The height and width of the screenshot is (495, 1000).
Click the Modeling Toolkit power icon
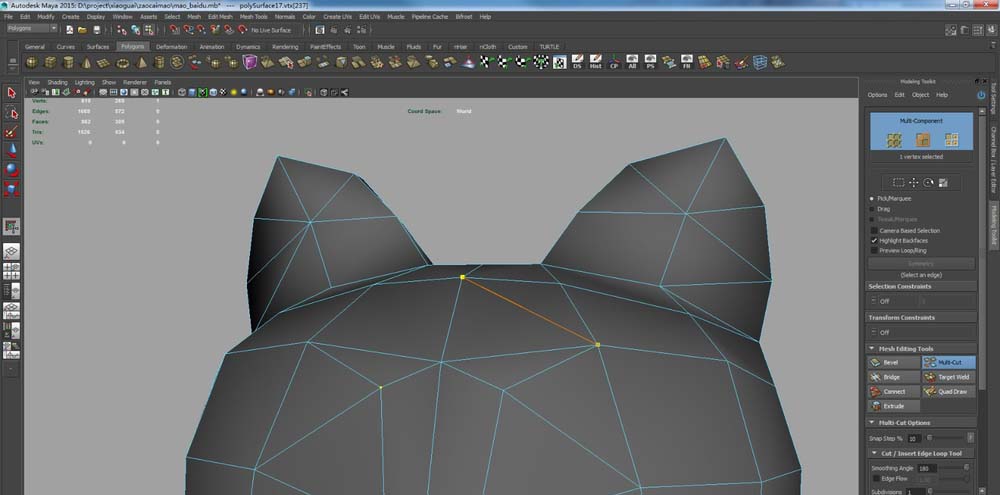981,95
